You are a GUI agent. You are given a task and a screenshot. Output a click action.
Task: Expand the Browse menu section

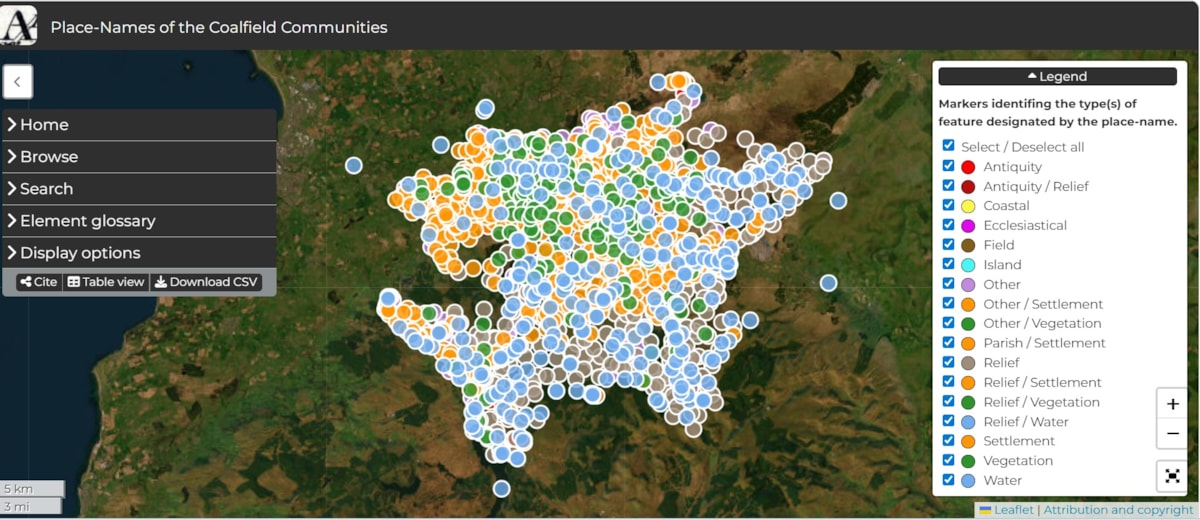click(x=139, y=157)
